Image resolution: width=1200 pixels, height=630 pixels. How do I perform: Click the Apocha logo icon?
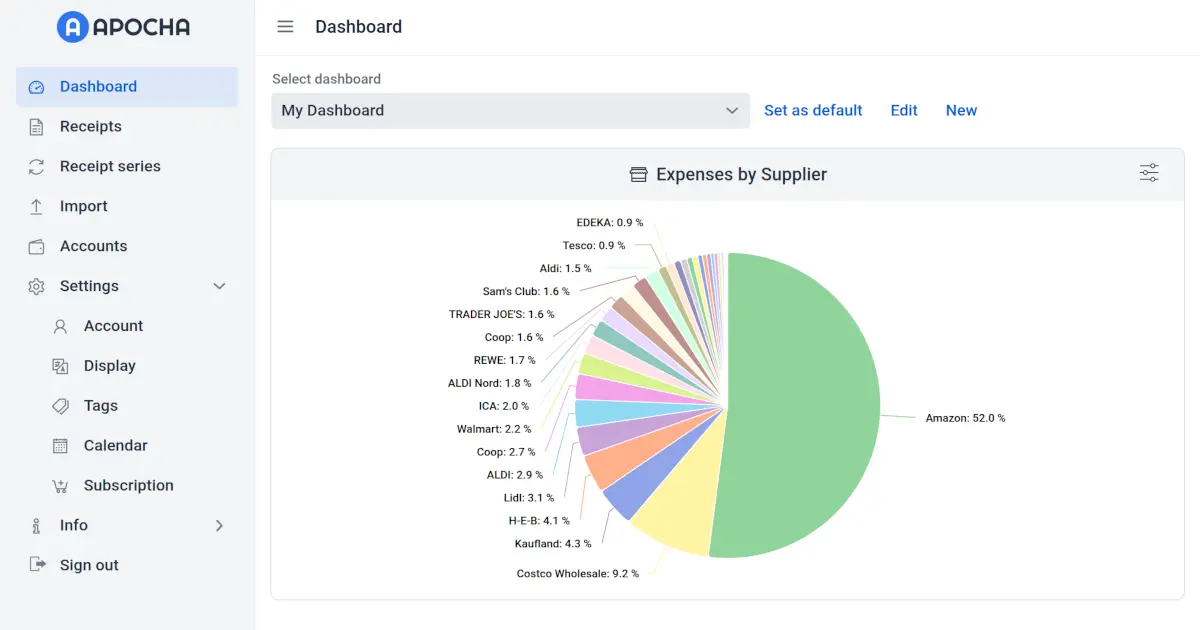coord(73,27)
